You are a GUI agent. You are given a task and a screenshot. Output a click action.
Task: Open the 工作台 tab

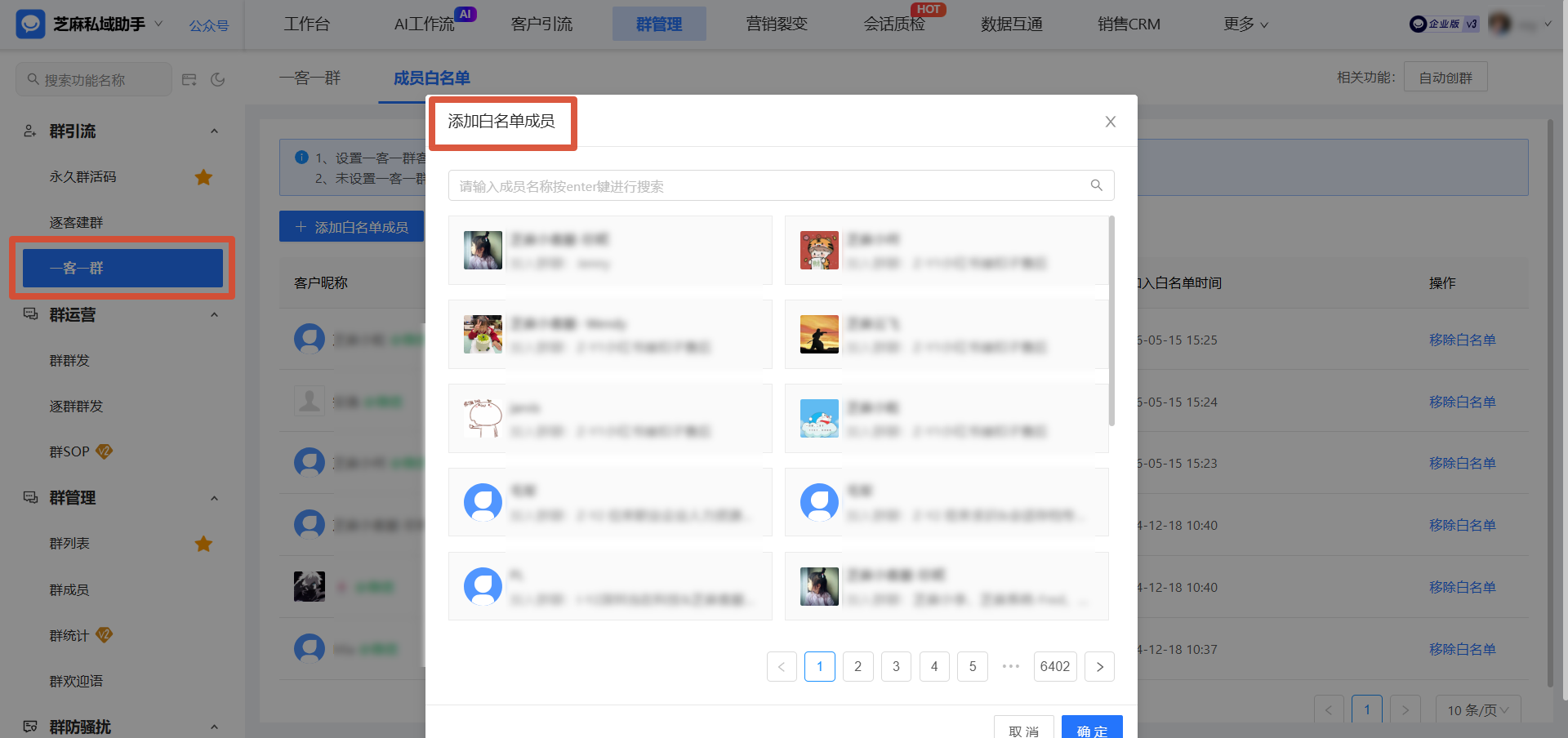coord(307,24)
